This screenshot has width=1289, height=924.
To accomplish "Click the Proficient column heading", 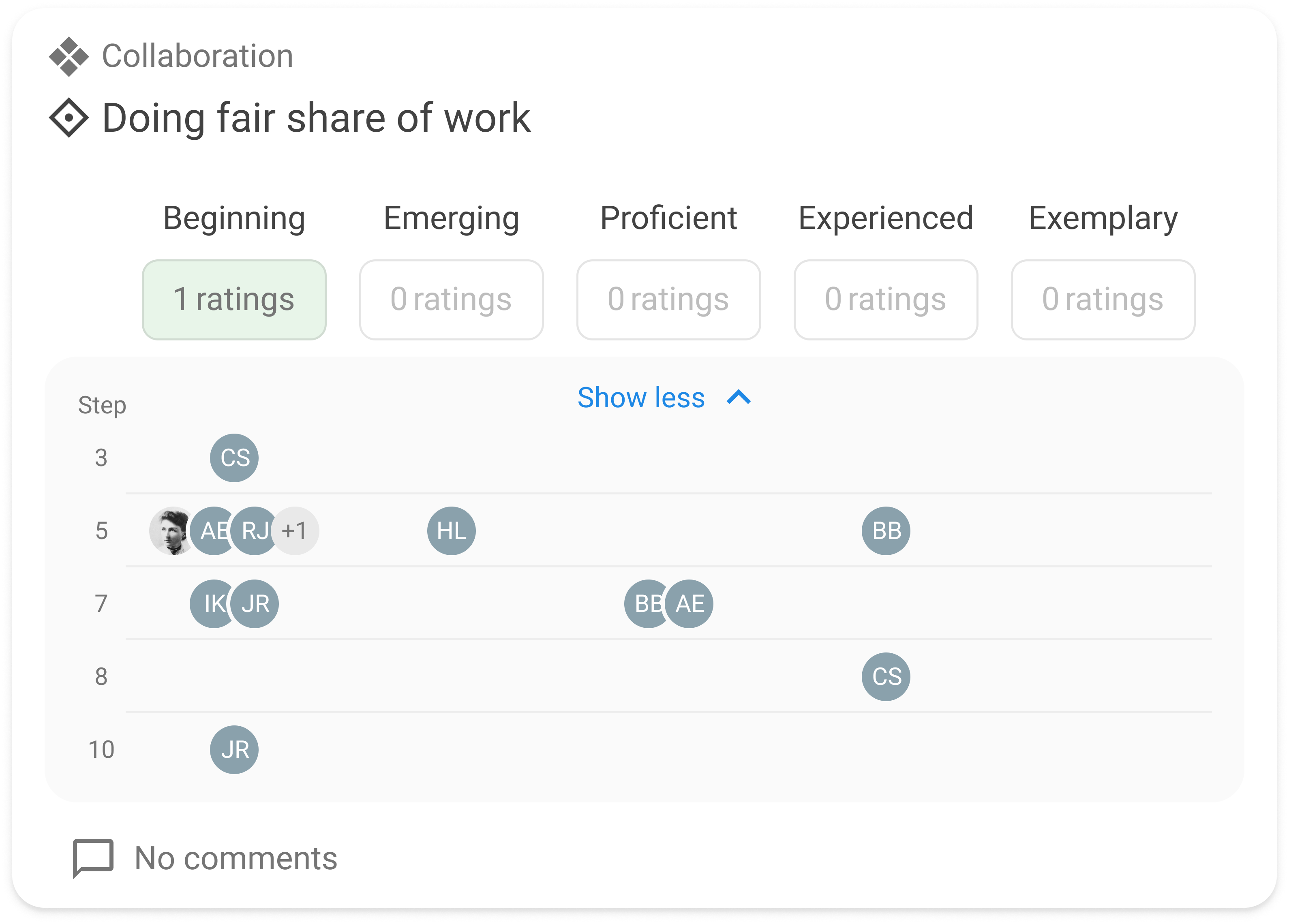I will click(x=668, y=218).
